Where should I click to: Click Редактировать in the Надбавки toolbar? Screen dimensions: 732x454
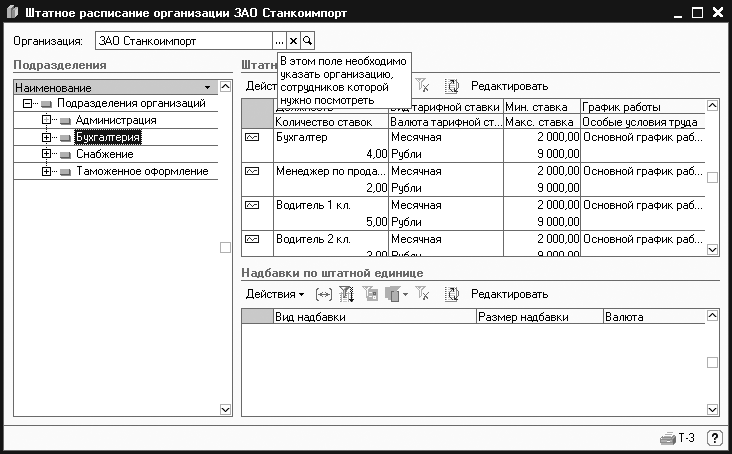509,294
